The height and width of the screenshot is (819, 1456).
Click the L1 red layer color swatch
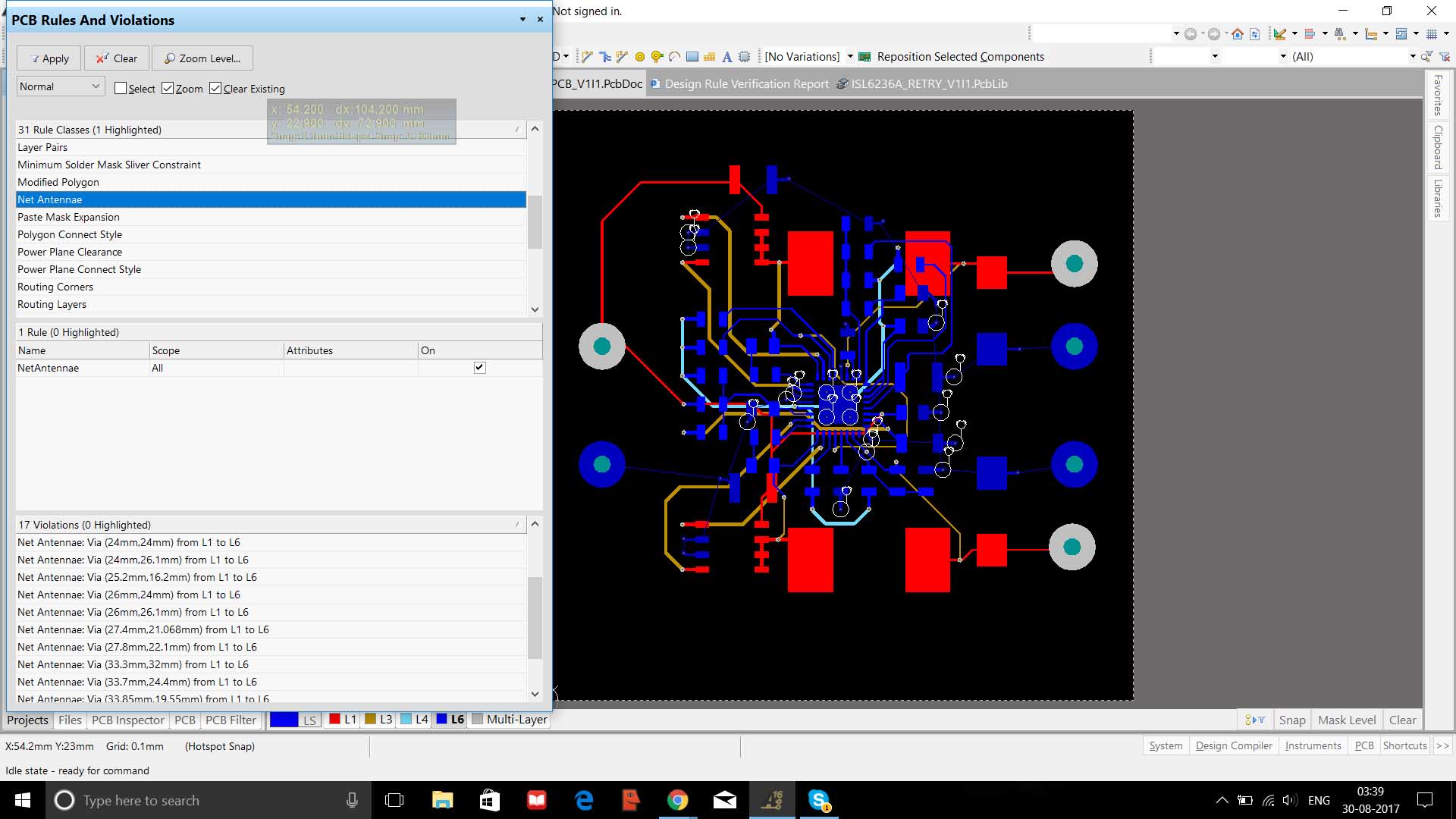coord(334,719)
